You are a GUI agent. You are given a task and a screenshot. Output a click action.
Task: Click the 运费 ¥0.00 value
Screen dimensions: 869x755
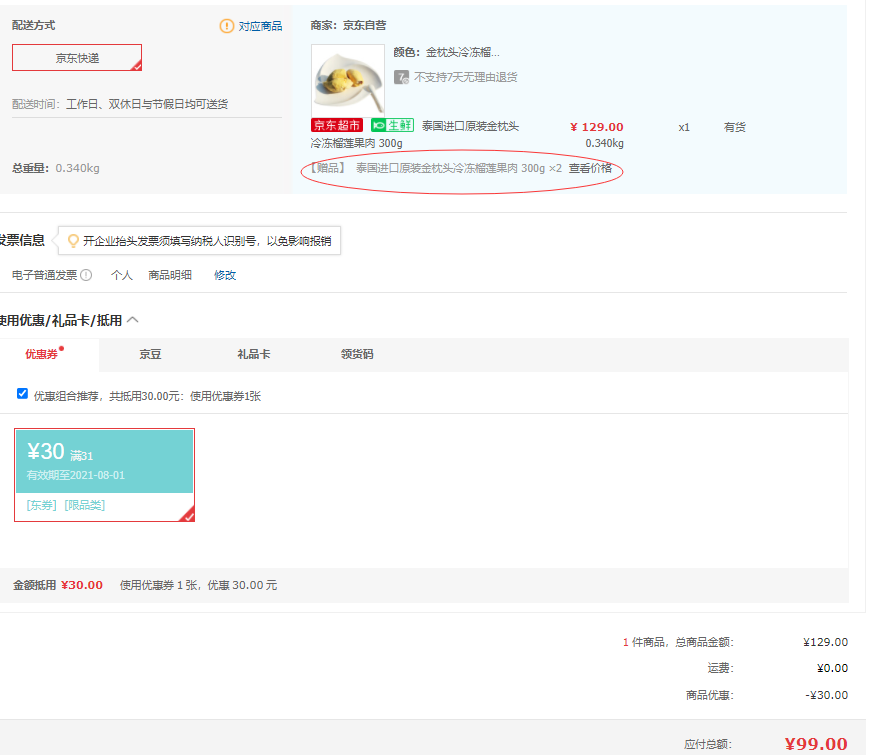click(x=832, y=669)
